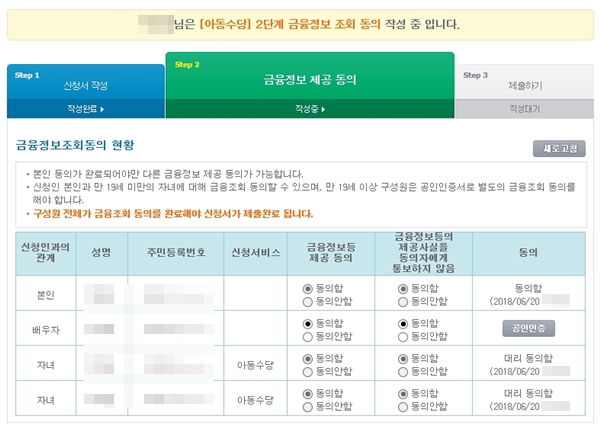Select the Step 2 금융정보 제공 동의 tab

[309, 77]
